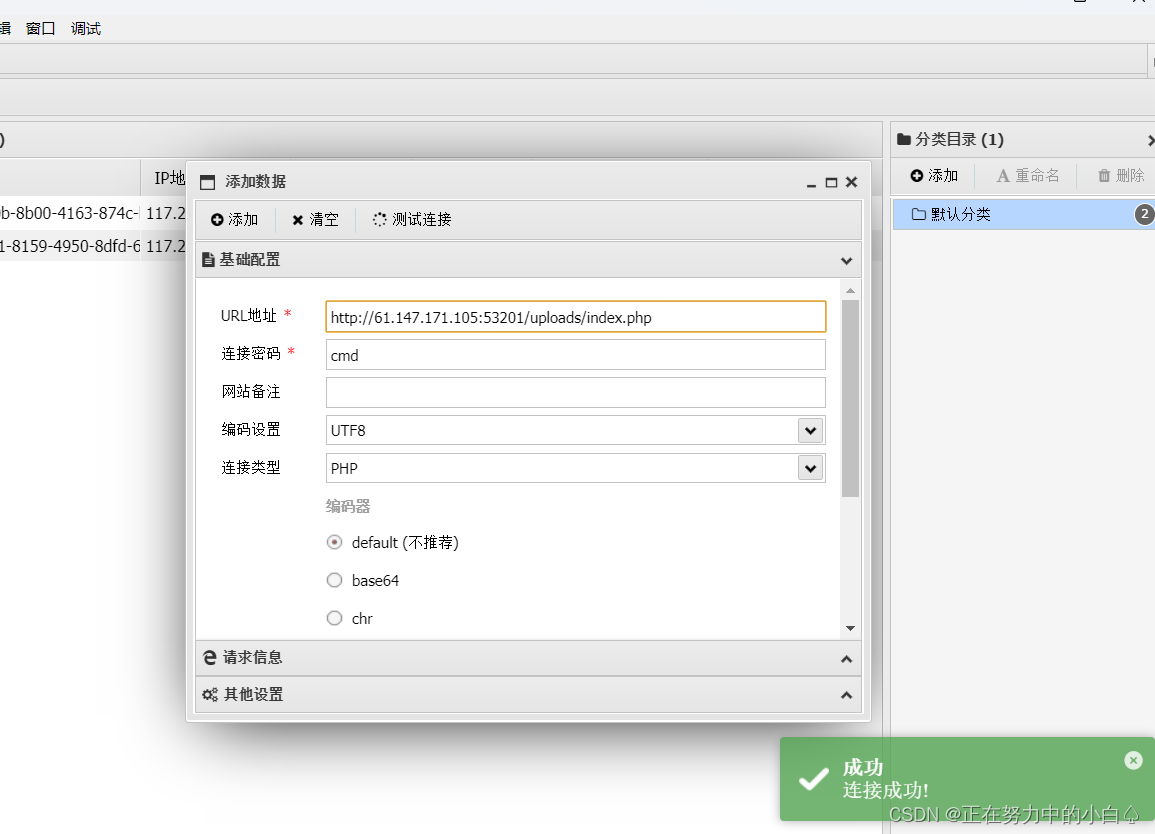Select the base64 encoder option
The image size is (1155, 834).
pos(334,580)
